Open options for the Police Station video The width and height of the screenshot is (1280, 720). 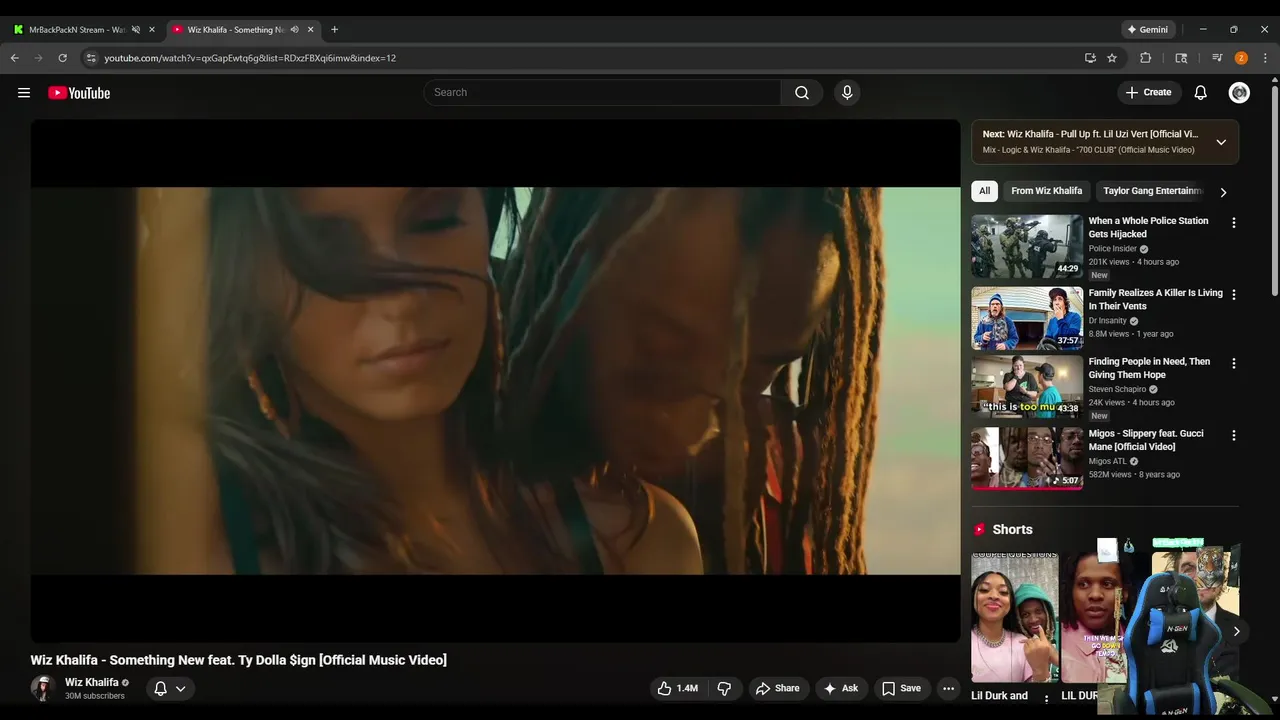1233,223
